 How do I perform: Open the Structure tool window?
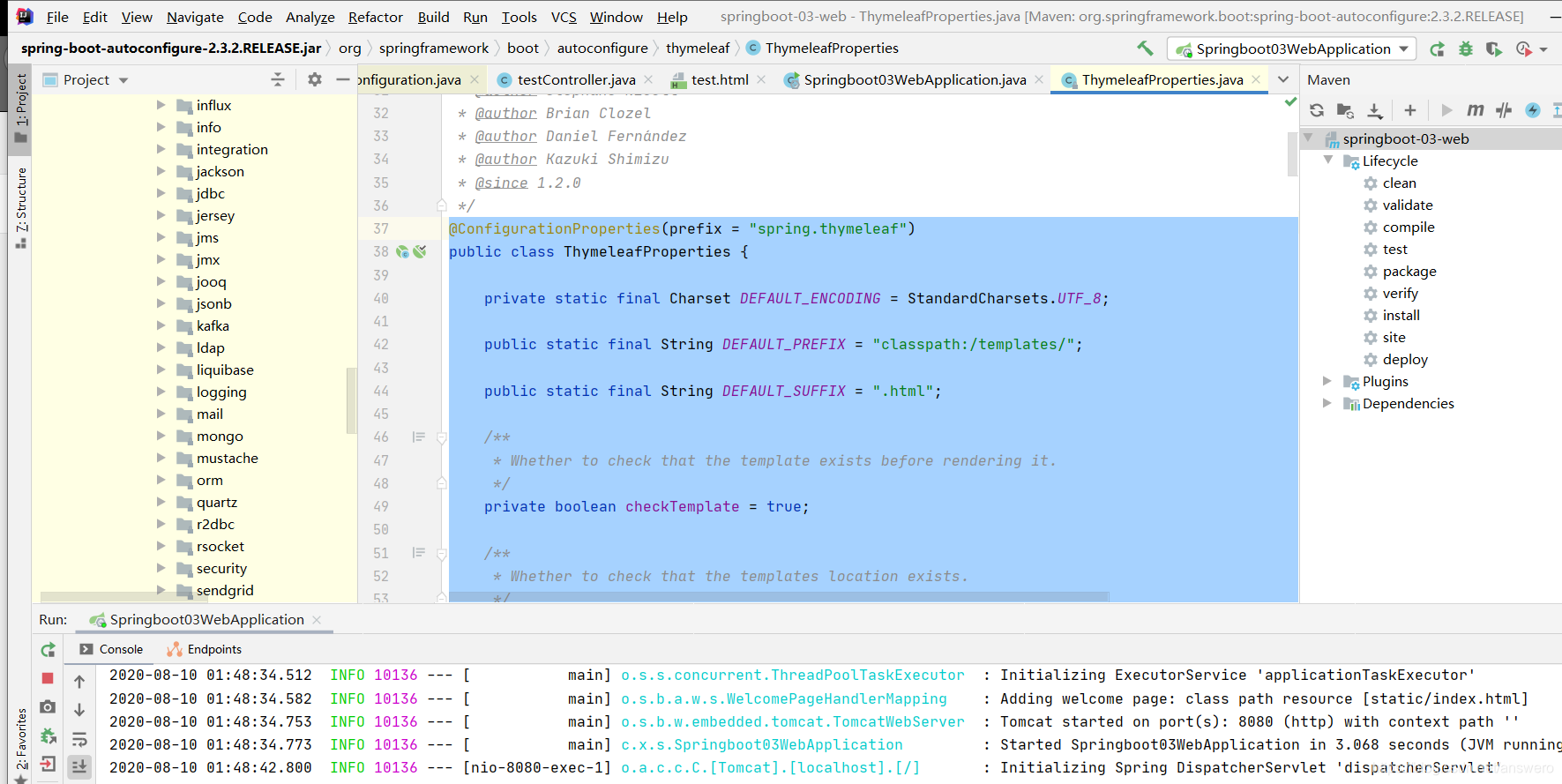click(x=21, y=207)
